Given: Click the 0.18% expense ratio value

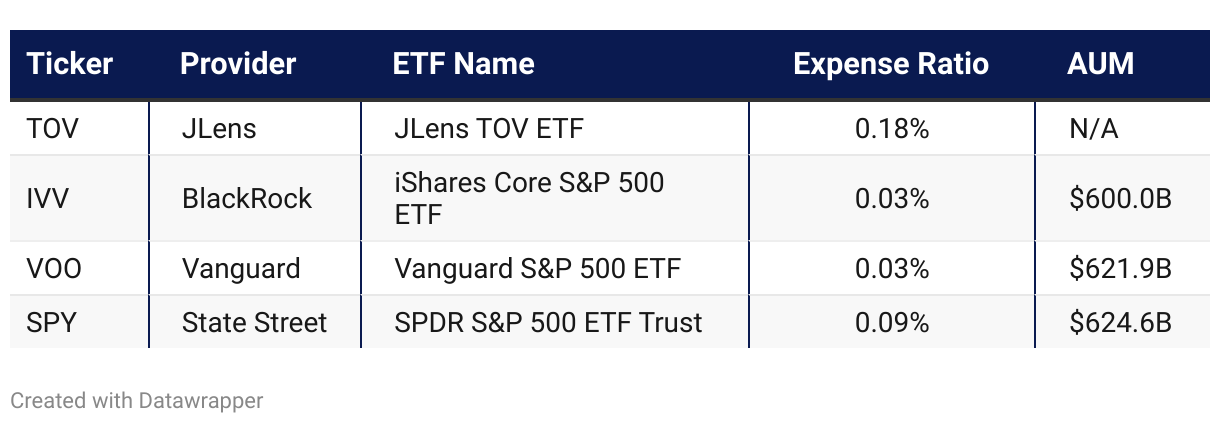Looking at the screenshot, I should pos(892,129).
